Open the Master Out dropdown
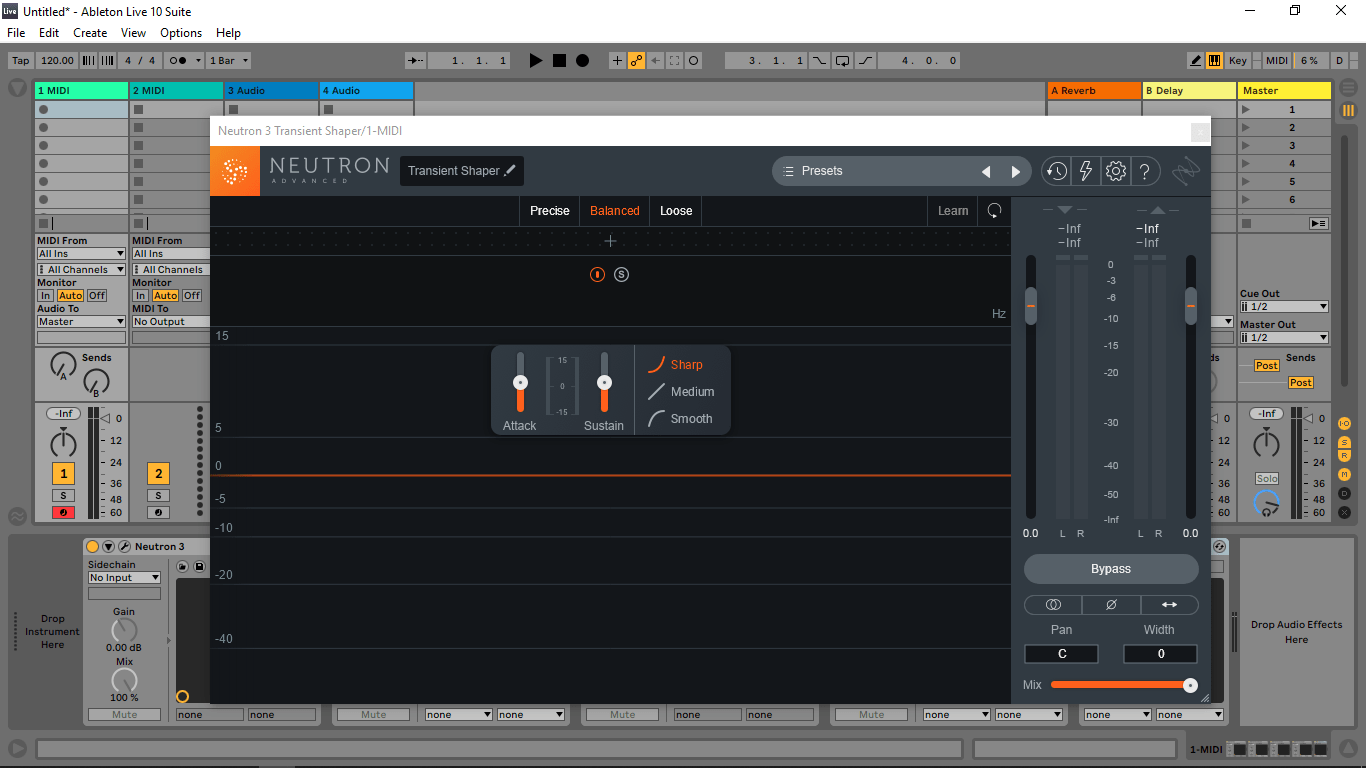The height and width of the screenshot is (768, 1366). (x=1284, y=338)
